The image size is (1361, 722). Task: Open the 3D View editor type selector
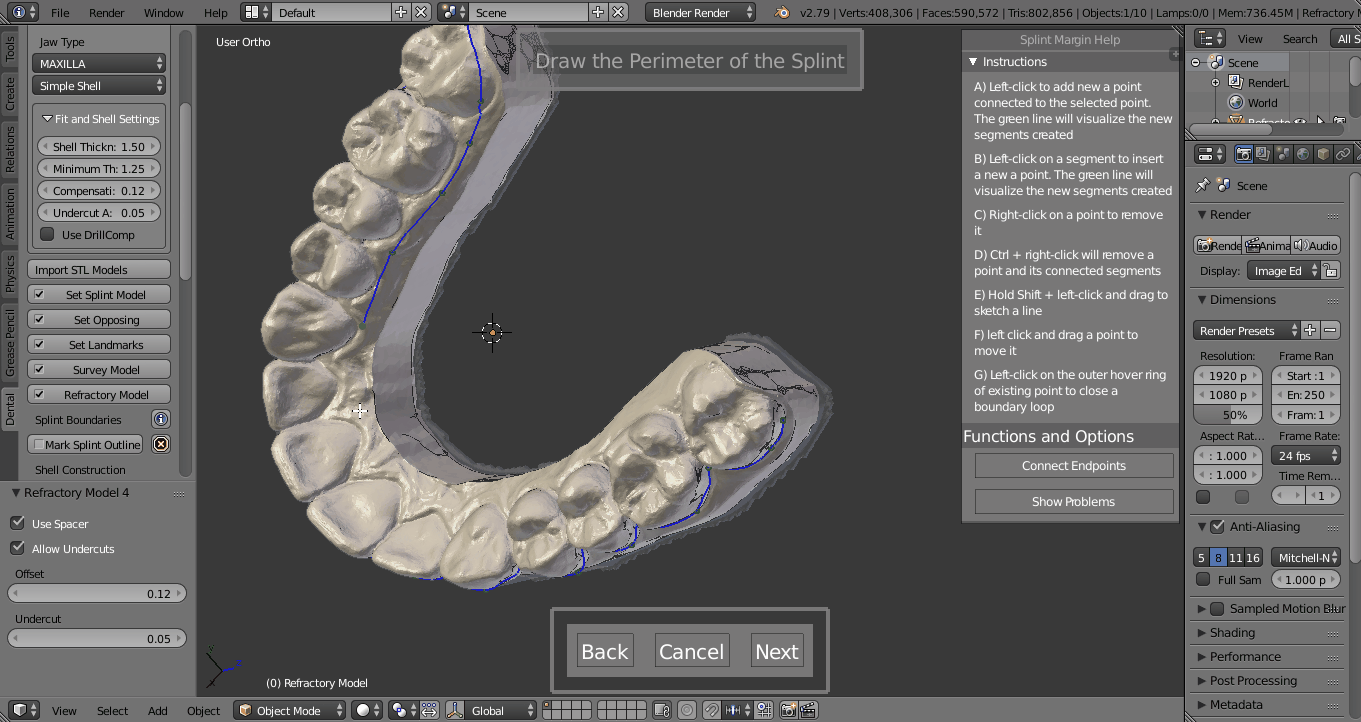(25, 710)
